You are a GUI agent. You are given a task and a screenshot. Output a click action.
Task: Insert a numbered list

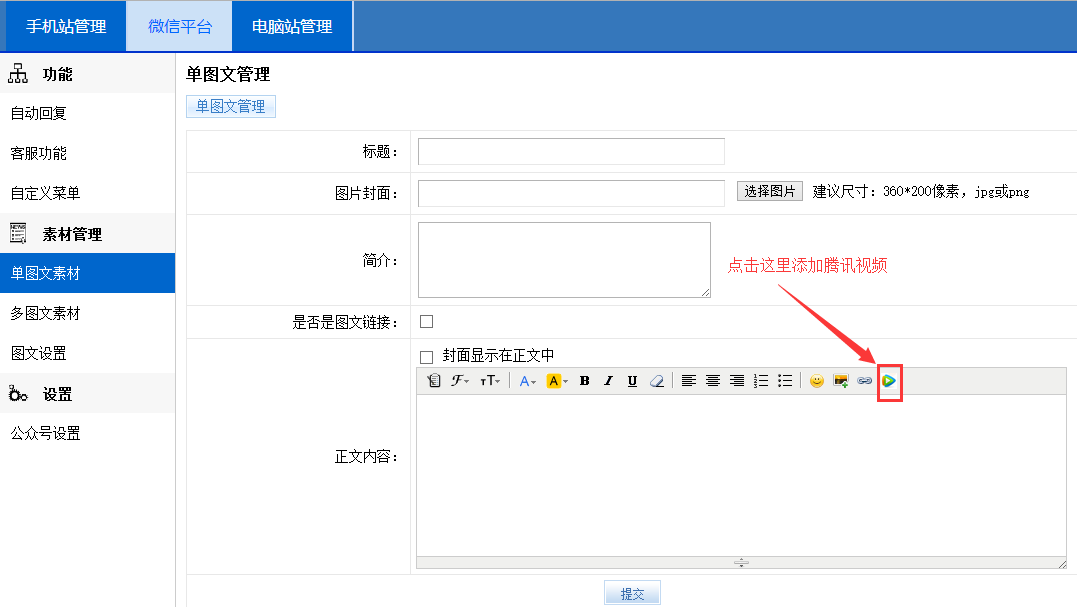pos(761,381)
